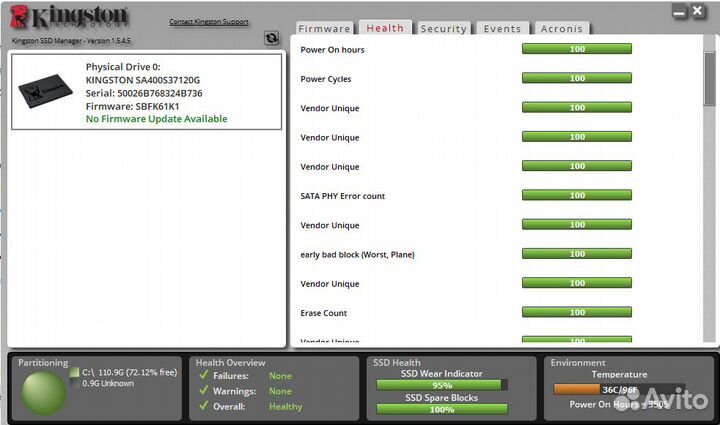Select the Physical Drive 0 entry
The width and height of the screenshot is (720, 425).
[146, 92]
